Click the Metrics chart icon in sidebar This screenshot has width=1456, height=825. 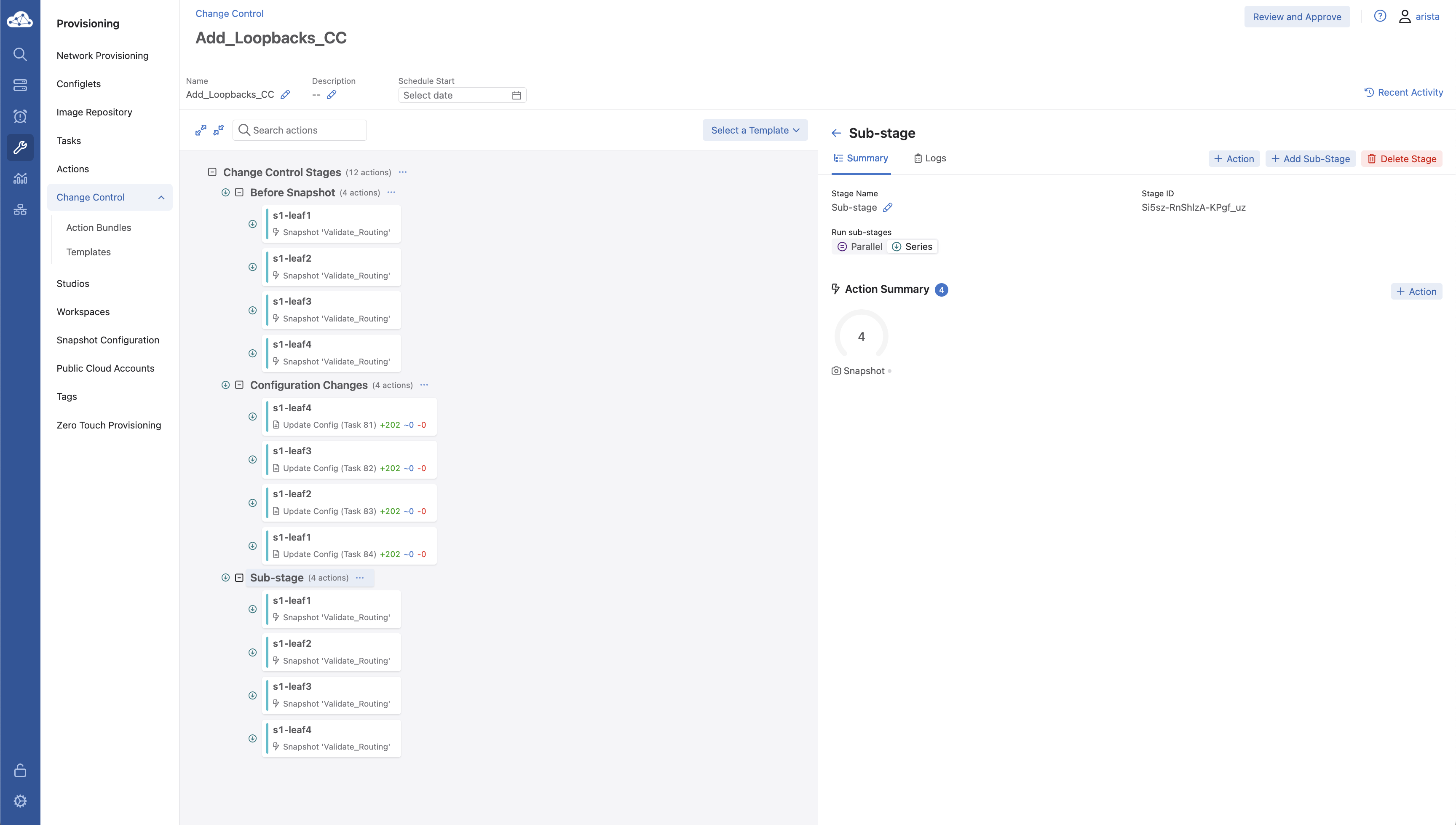point(20,179)
